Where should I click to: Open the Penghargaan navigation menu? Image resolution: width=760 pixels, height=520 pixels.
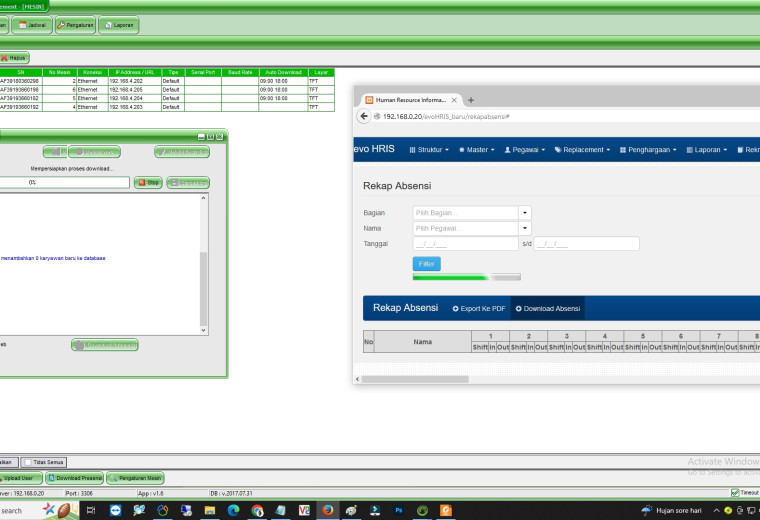pos(648,150)
